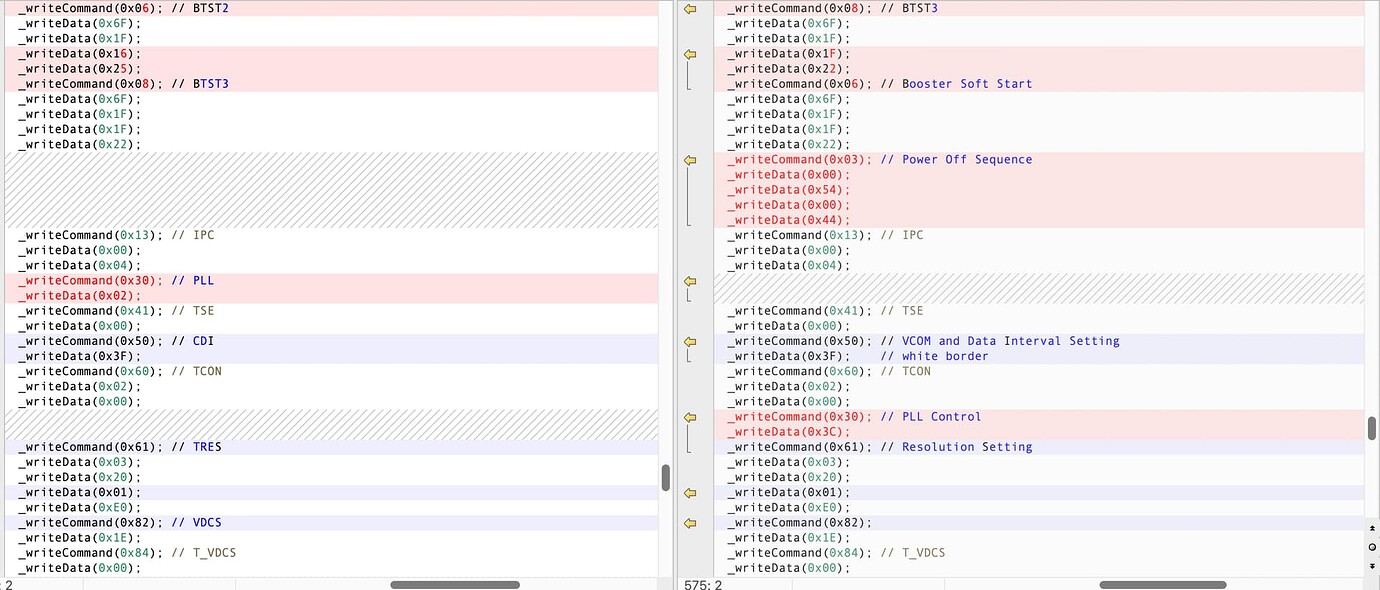The image size is (1380, 590).
Task: Jump to previous difference with the double-up arrow
Action: click(1372, 528)
